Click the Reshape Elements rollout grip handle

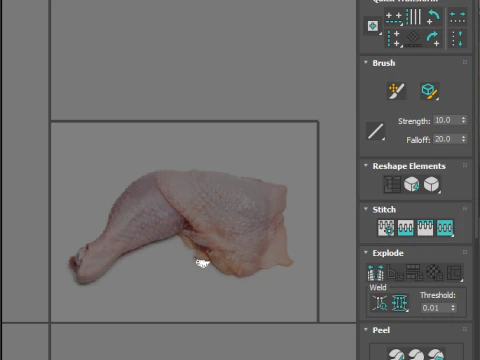coord(465,165)
